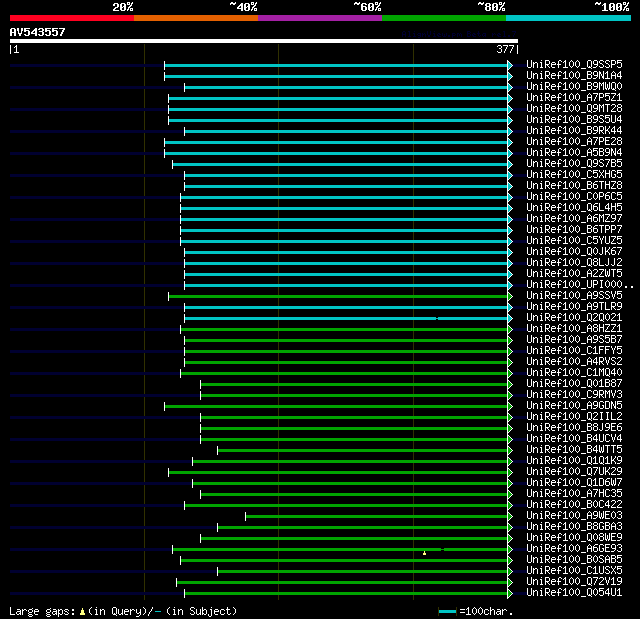Screen dimensions: 640x619
Task: Click the UniRef100_B0SAB5 label
Action: 574,560
